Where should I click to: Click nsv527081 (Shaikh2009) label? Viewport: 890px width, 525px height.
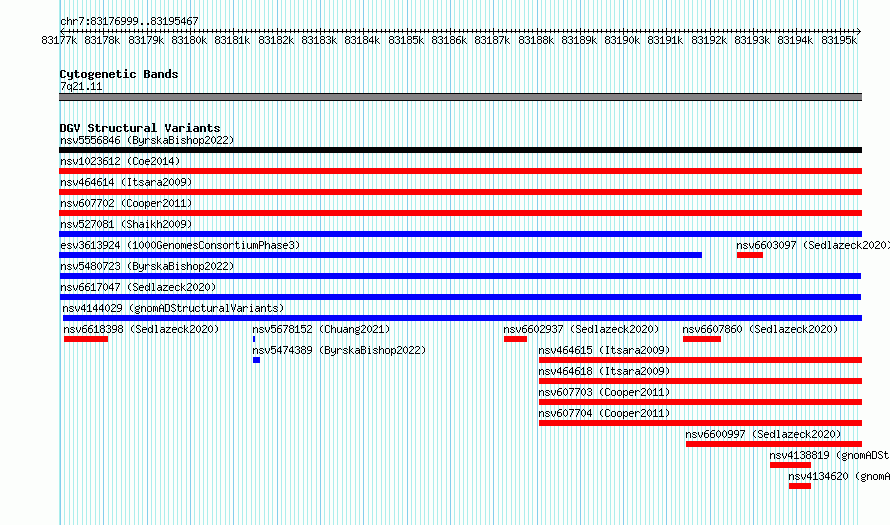[126, 224]
